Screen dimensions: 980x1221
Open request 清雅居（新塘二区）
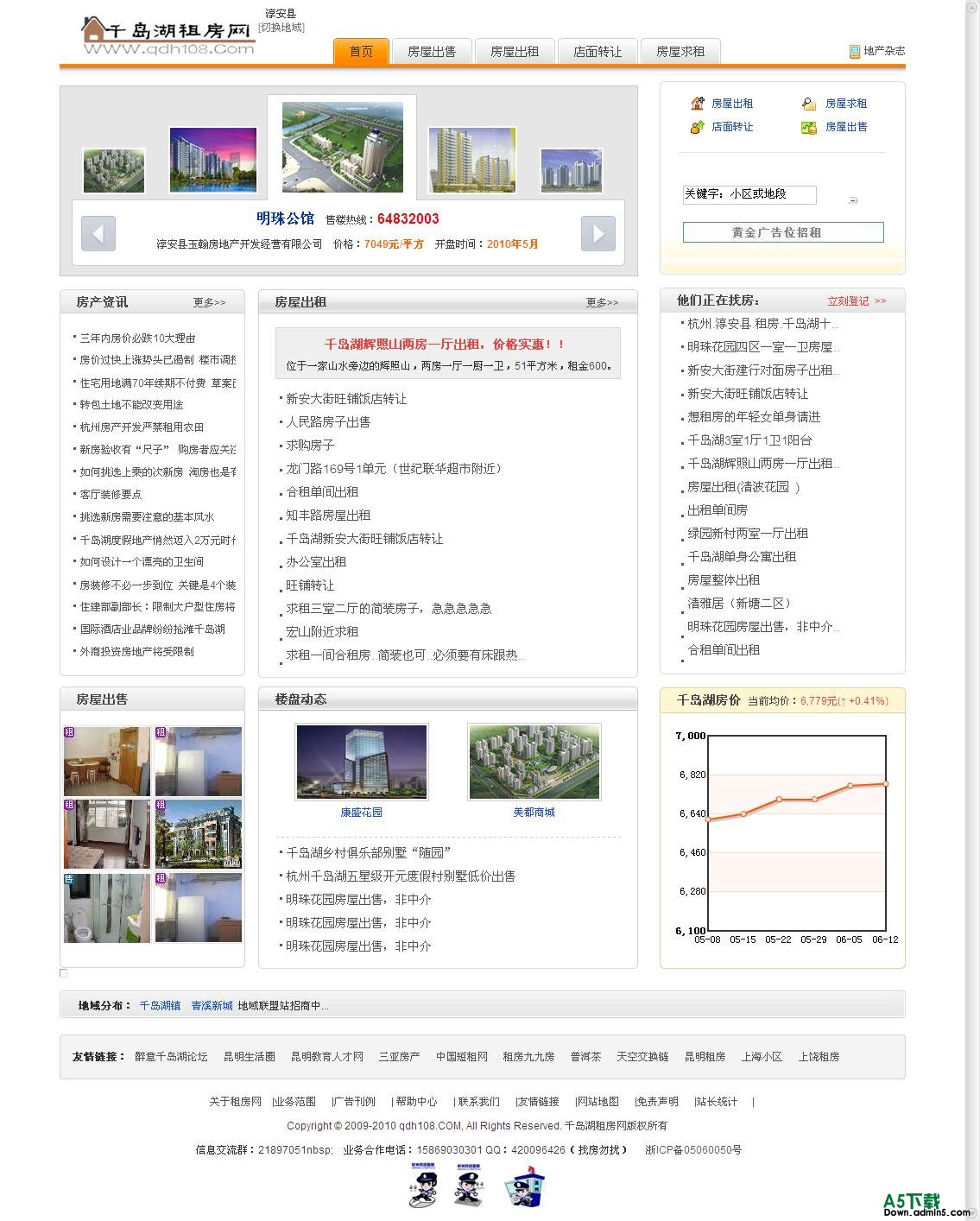739,604
